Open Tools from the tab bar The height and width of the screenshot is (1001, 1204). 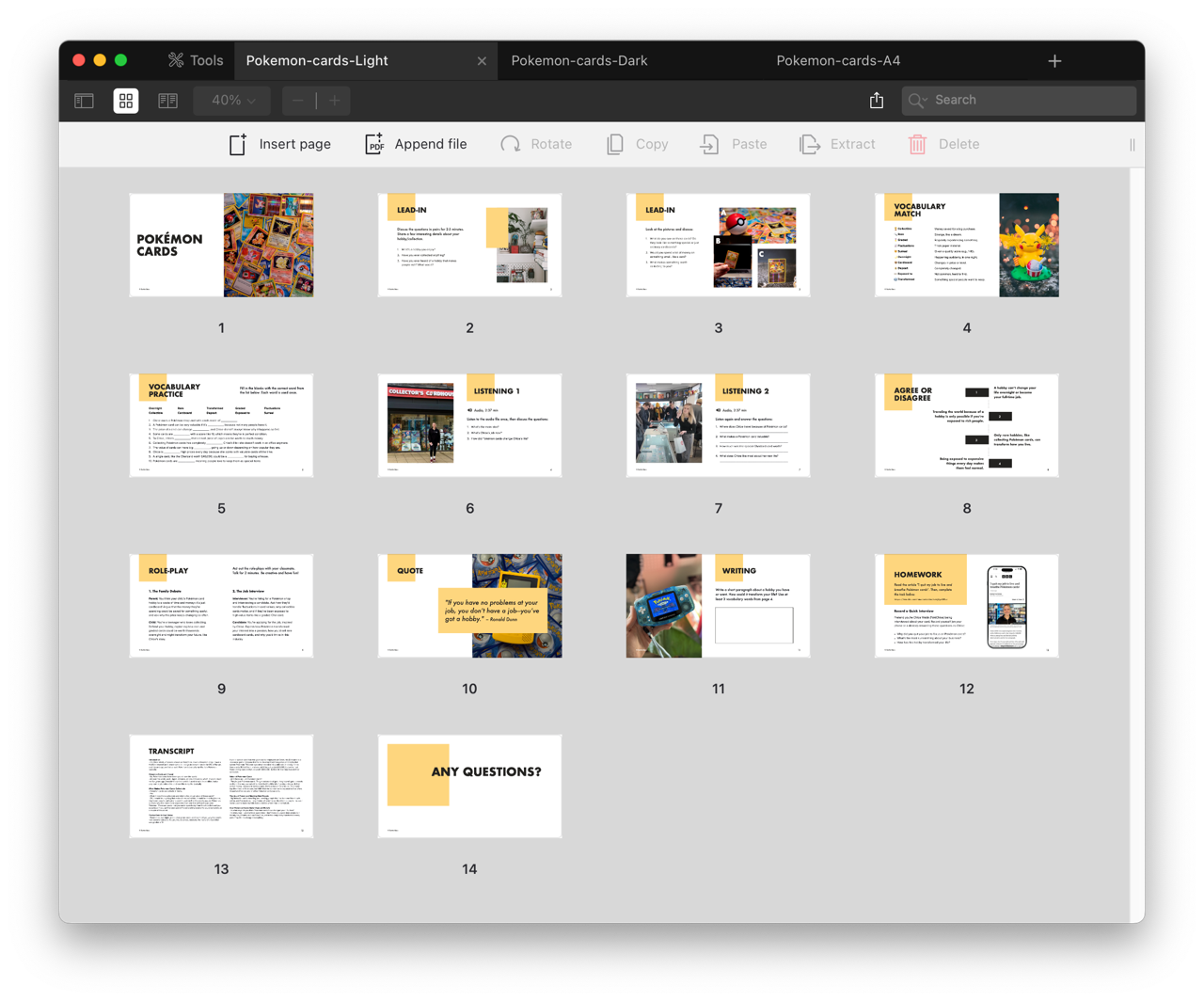[x=196, y=61]
